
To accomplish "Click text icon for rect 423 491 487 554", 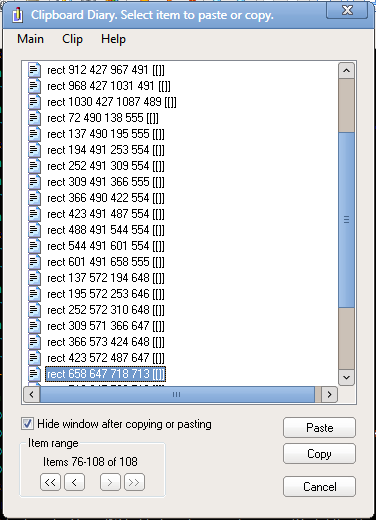I will tap(34, 214).
